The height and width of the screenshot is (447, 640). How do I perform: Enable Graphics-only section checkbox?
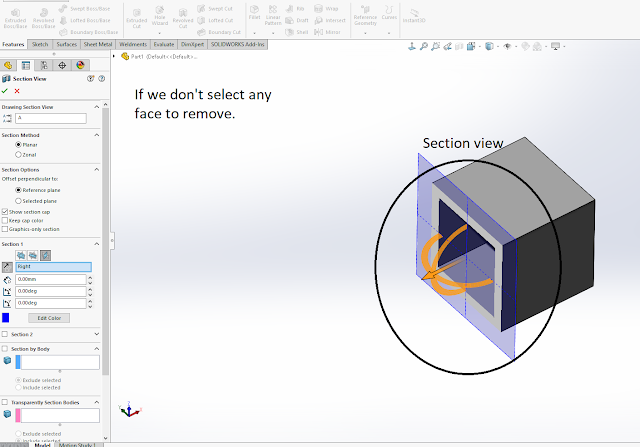[5, 229]
